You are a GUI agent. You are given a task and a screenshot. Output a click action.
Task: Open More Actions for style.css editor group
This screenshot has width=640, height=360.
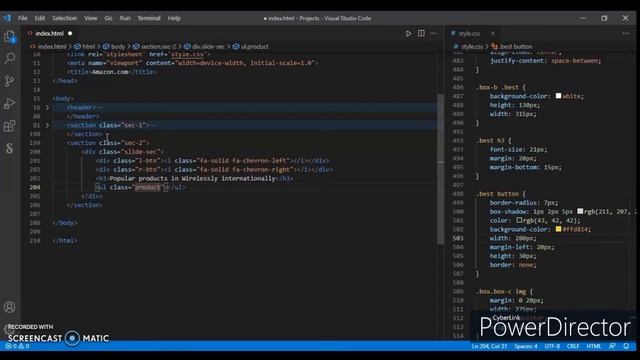pos(625,33)
